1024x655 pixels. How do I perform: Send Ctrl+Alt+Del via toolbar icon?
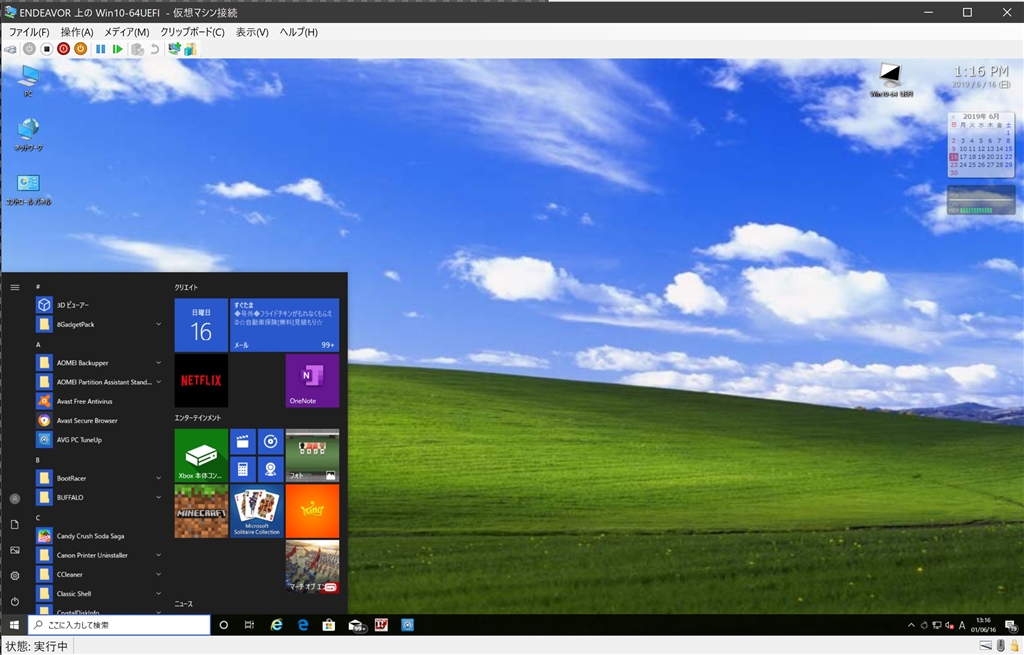click(10, 49)
